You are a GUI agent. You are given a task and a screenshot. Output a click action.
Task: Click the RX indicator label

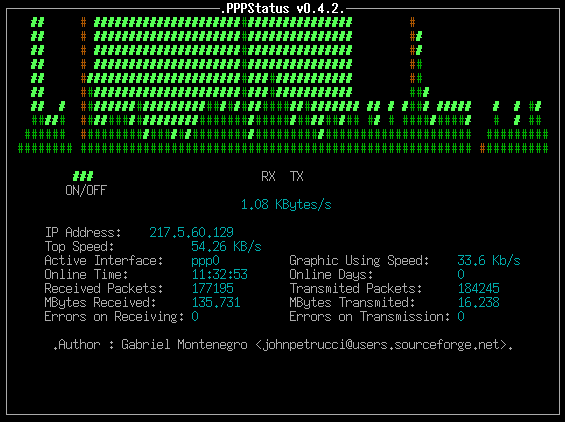268,176
